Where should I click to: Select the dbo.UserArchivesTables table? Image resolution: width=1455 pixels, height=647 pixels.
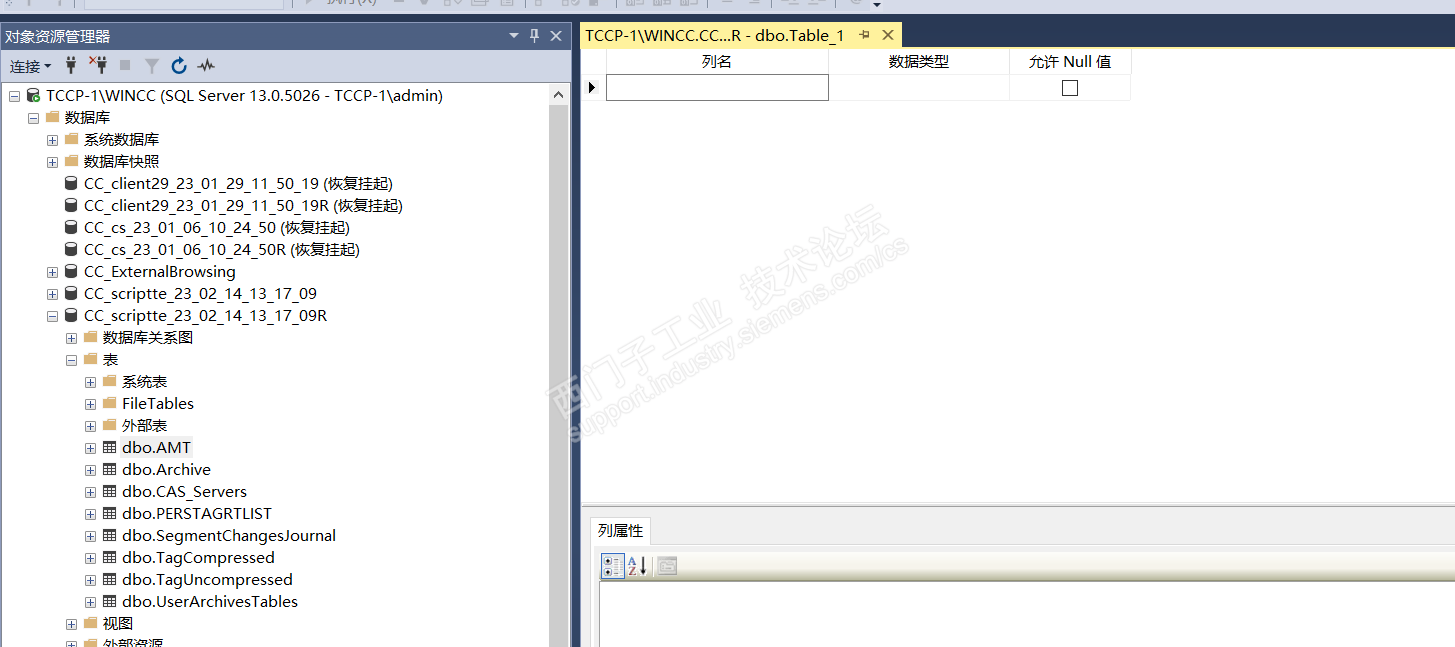[x=210, y=602]
